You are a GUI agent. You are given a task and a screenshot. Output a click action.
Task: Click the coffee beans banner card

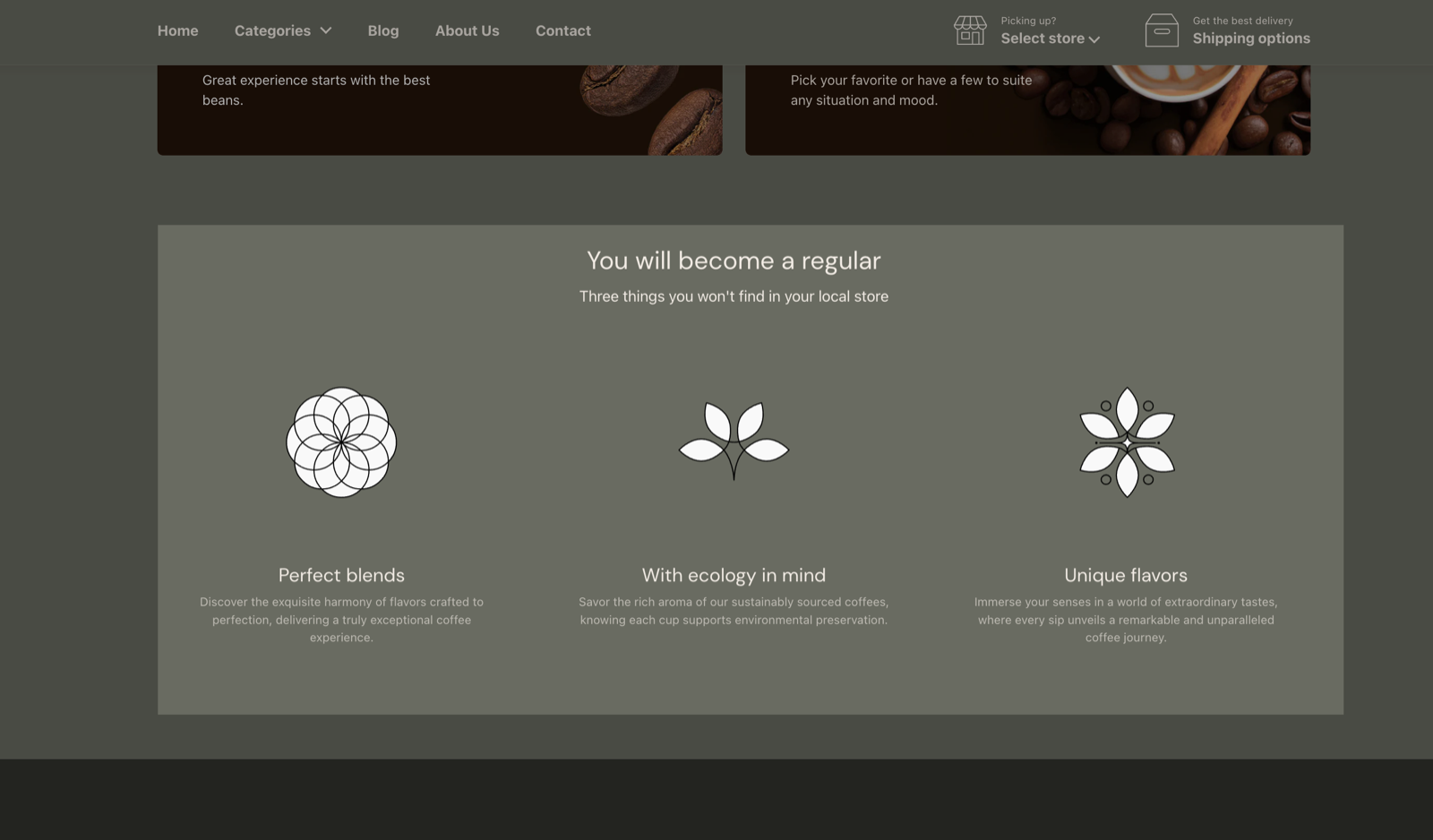pos(440,110)
